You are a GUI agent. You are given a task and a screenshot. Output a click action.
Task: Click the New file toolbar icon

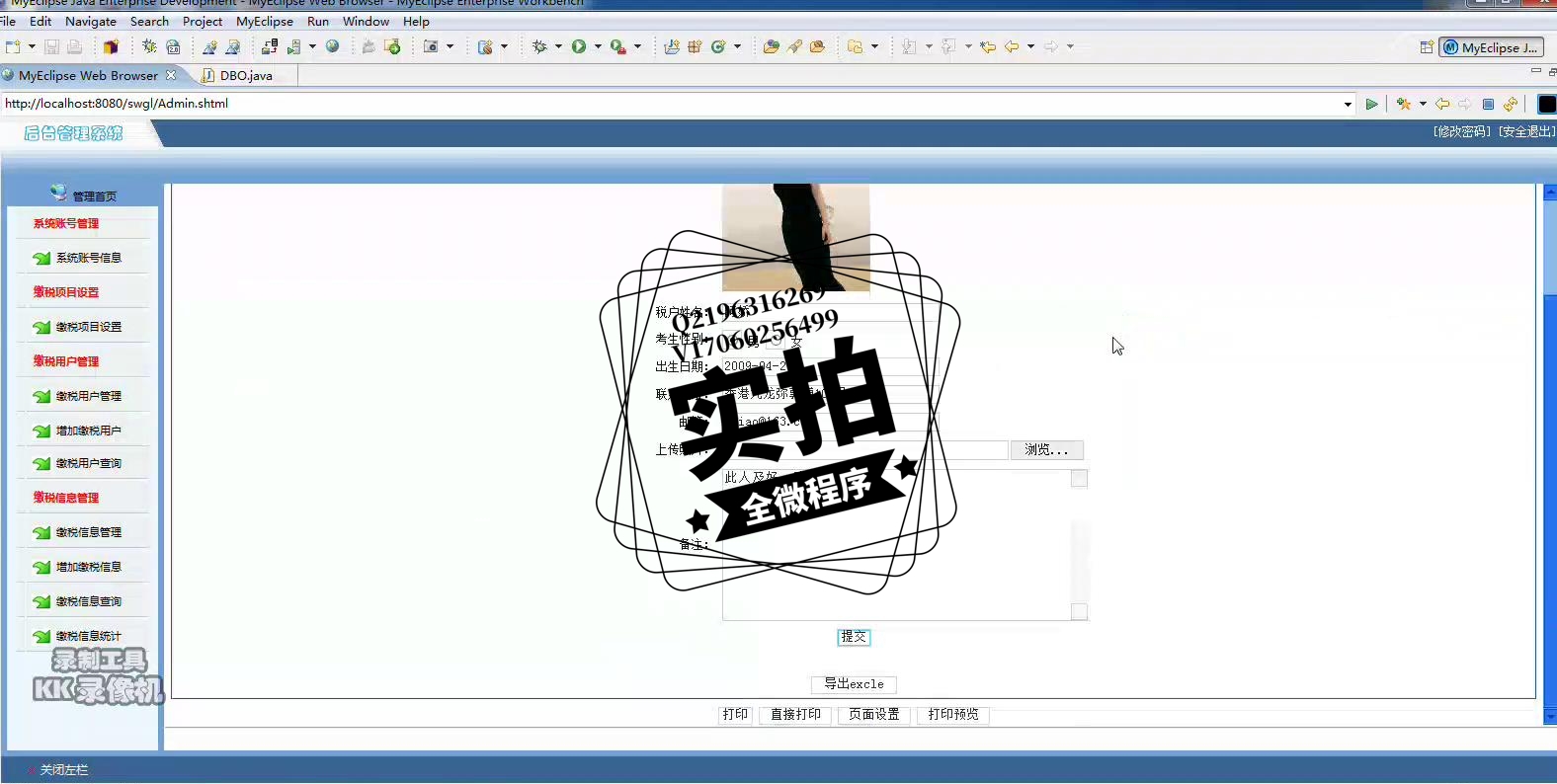[x=13, y=46]
